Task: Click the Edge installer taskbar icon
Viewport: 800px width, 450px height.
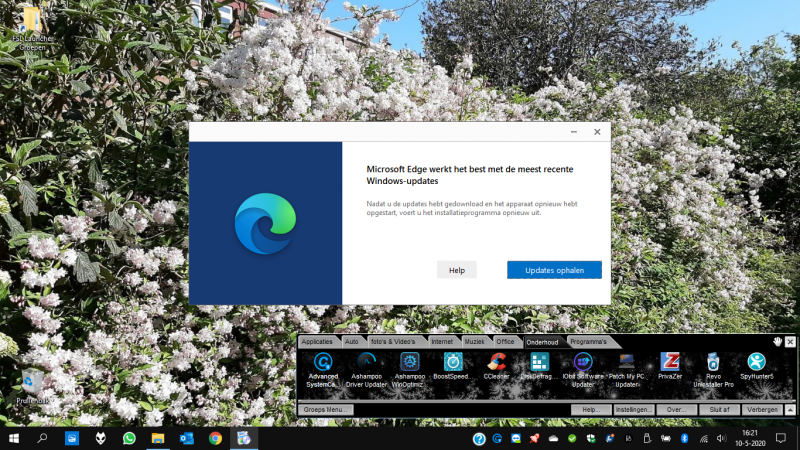Action: 243,438
